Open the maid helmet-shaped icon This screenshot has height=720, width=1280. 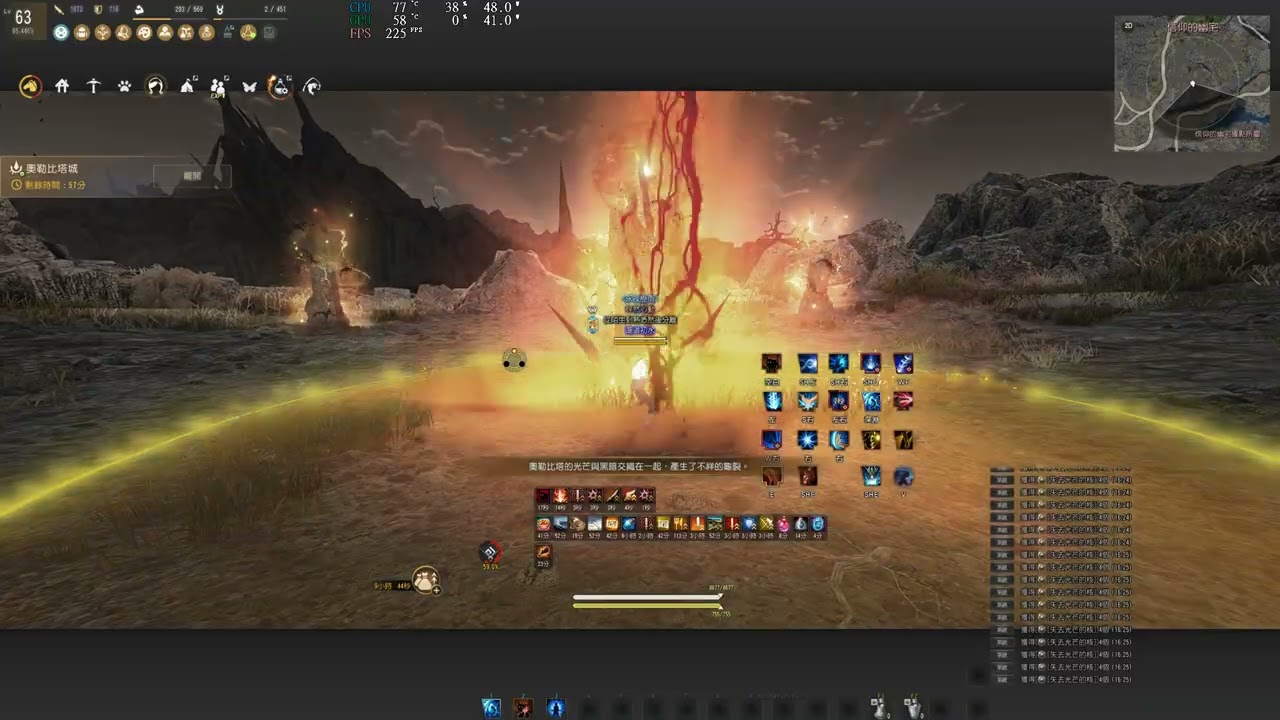coord(155,86)
